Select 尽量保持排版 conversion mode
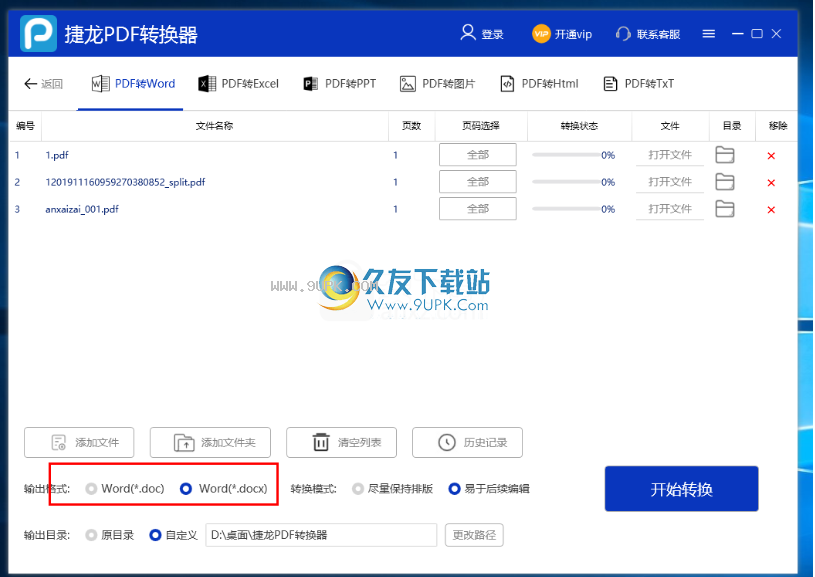This screenshot has width=815, height=577. (x=358, y=489)
